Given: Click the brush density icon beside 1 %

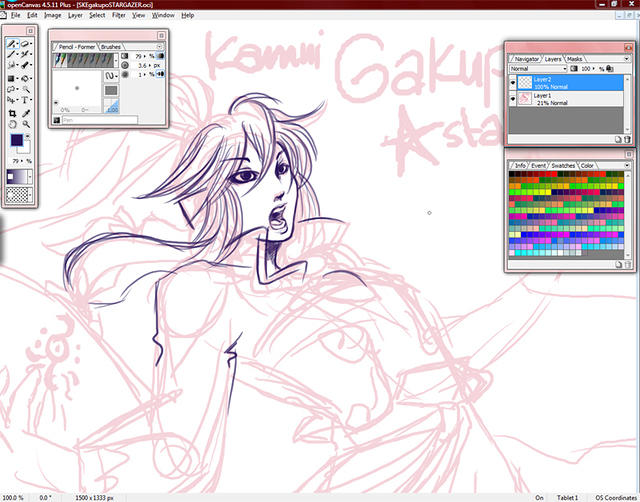Looking at the screenshot, I should pyautogui.click(x=125, y=74).
